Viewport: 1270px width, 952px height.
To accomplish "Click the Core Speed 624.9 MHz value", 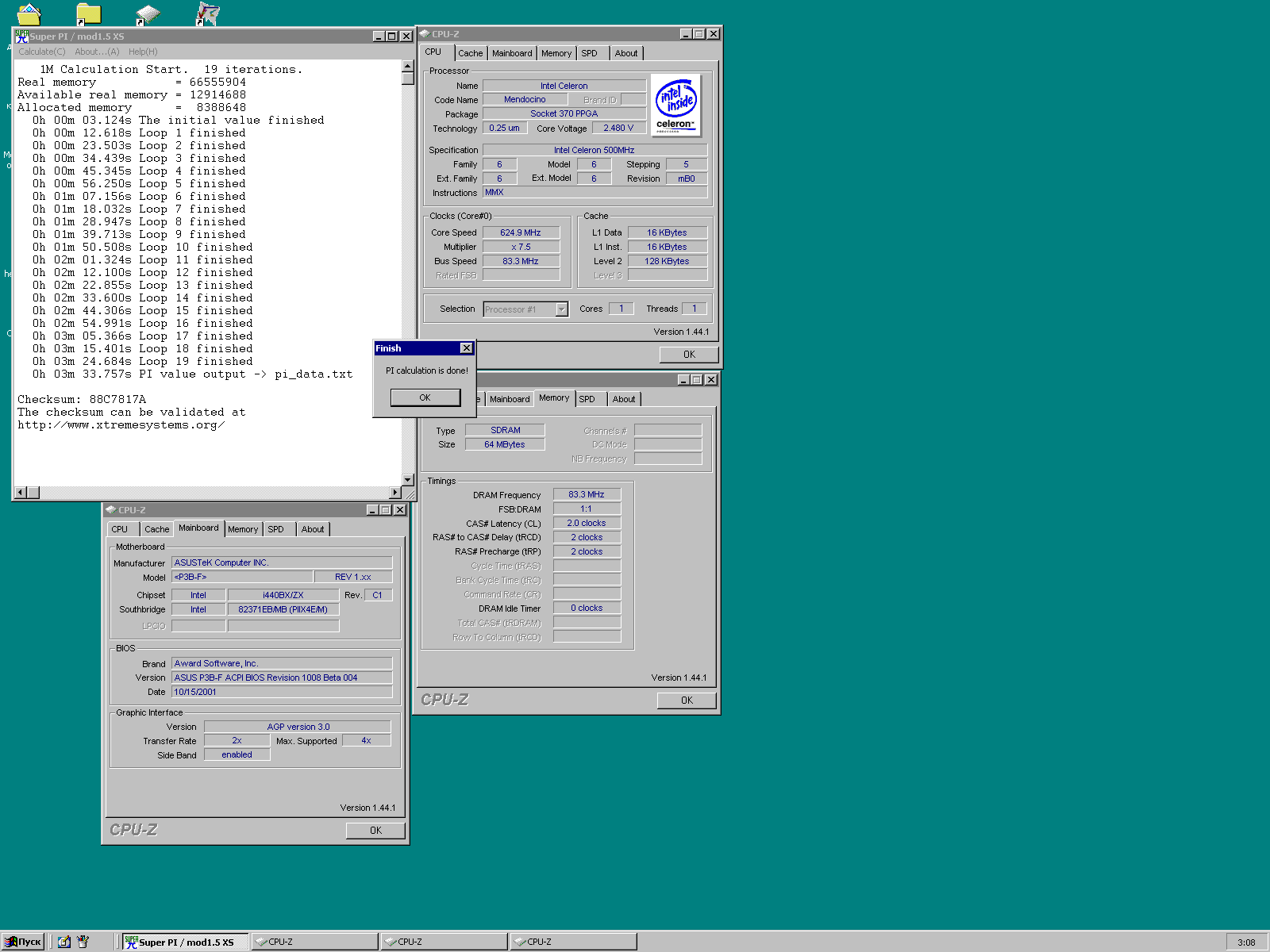I will pos(521,232).
